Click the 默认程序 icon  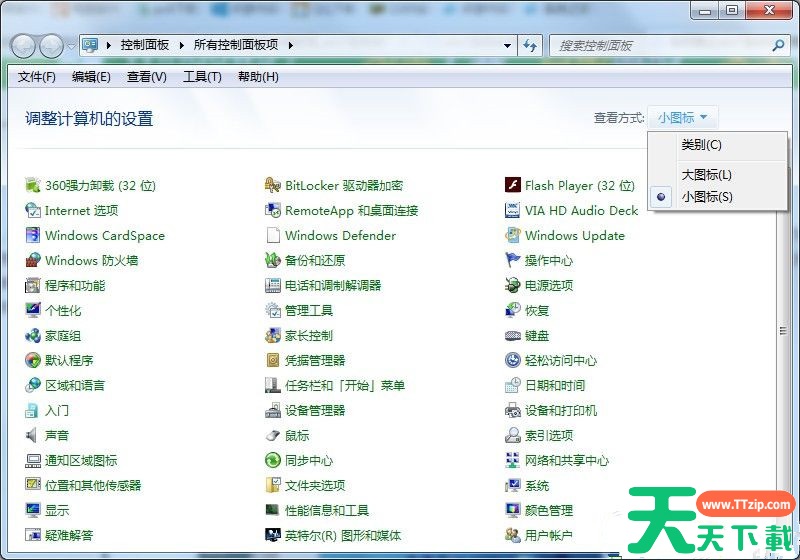[33, 361]
